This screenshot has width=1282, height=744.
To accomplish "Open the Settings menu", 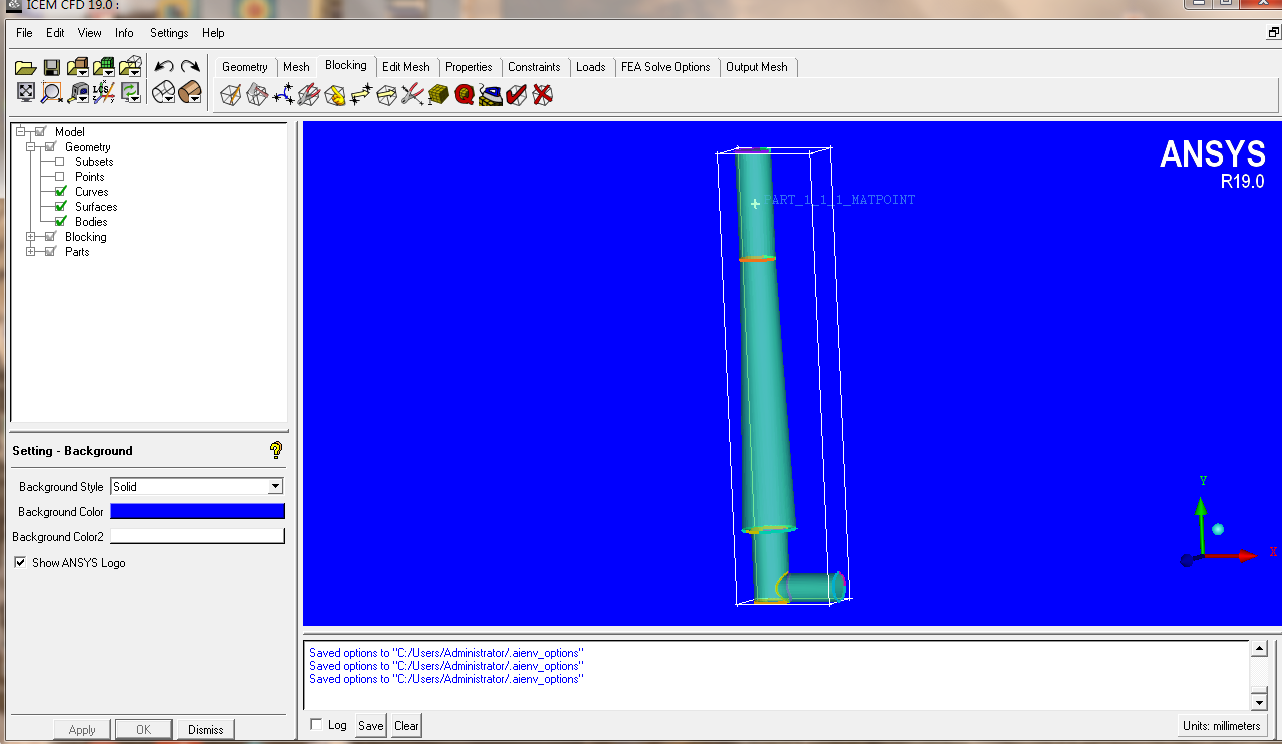I will 169,33.
